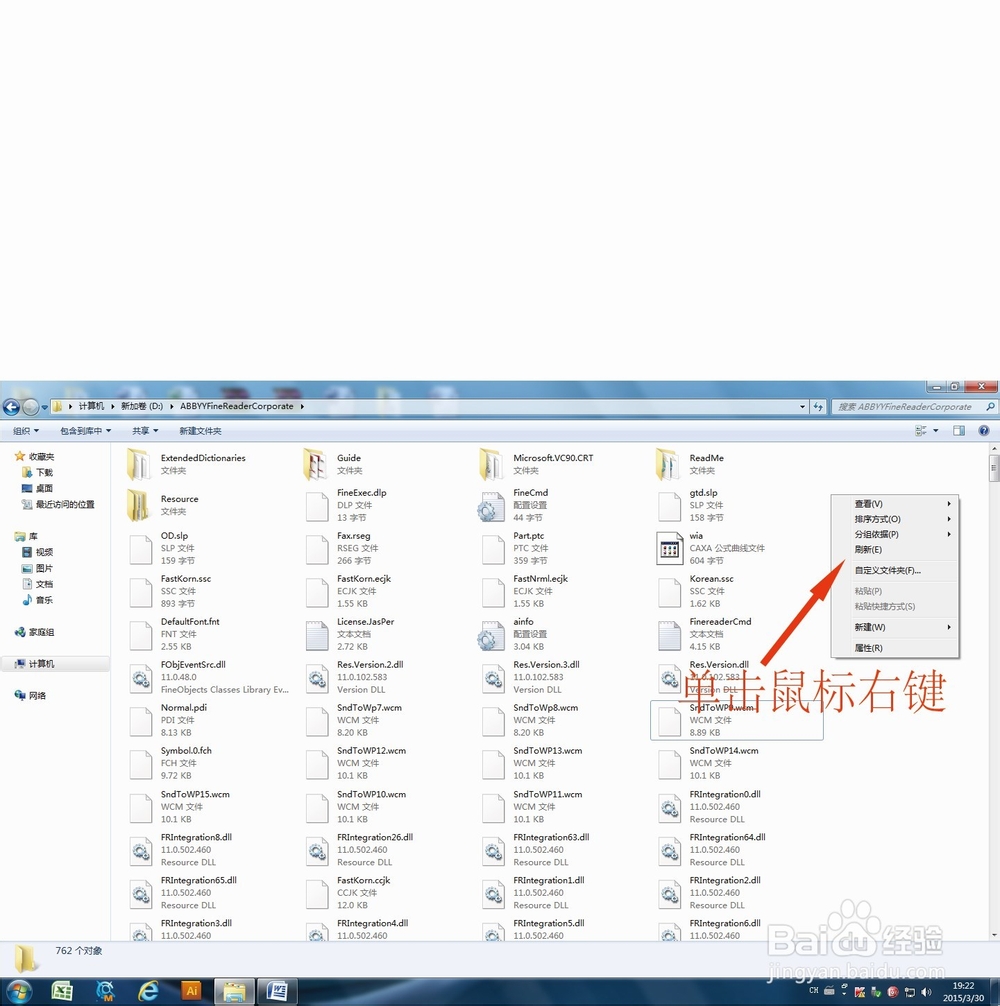Select the FineCmd configuration file icon
1000x1006 pixels.
491,506
